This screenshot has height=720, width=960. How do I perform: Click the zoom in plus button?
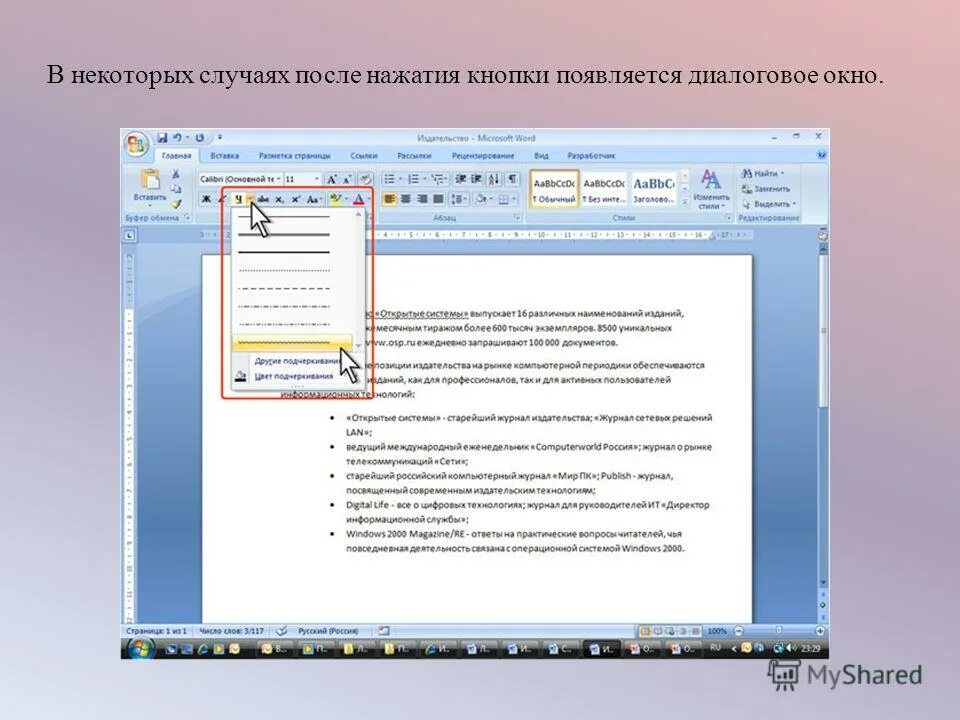tap(819, 631)
